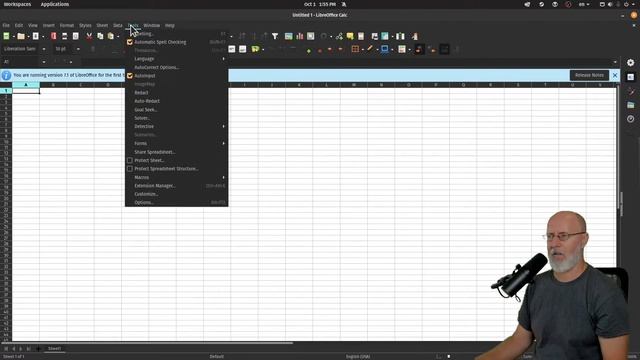Open the Name Box dropdown arrow
Screen dimensions: 640x360
pos(44,62)
